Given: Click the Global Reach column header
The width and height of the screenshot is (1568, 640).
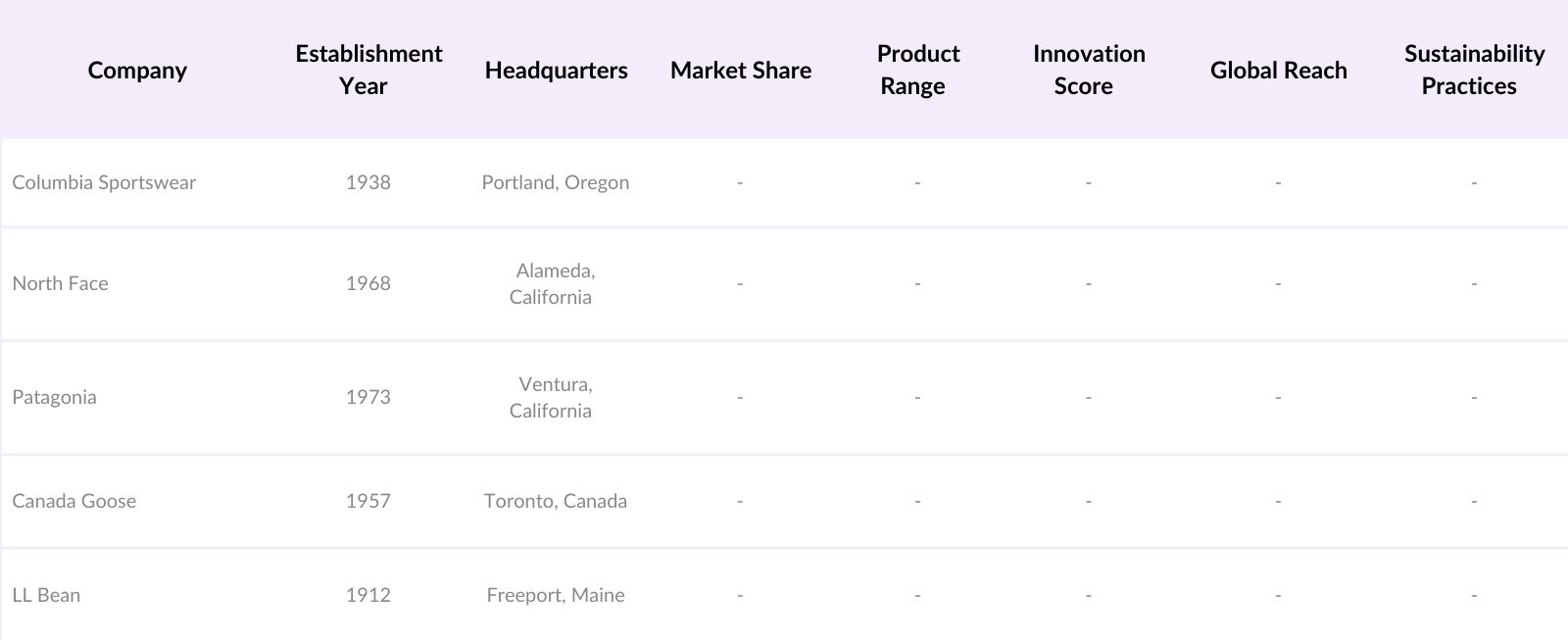Looking at the screenshot, I should (1278, 71).
